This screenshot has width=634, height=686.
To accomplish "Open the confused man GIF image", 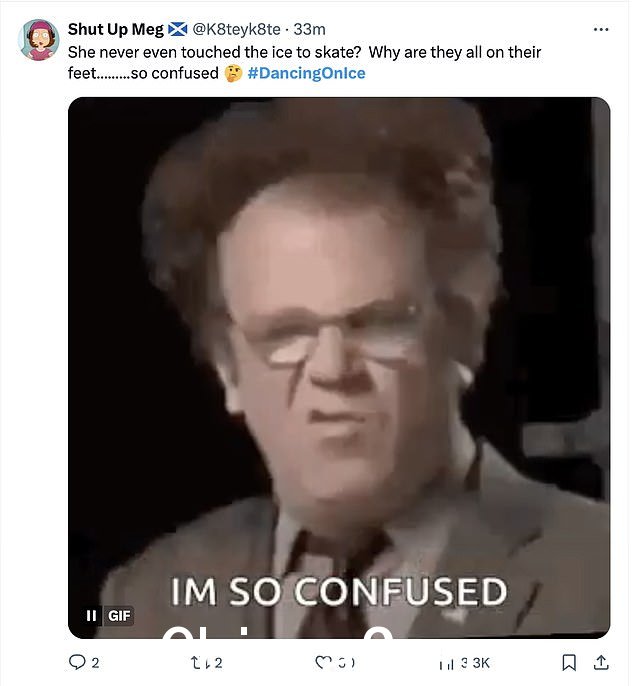I will (x=339, y=368).
